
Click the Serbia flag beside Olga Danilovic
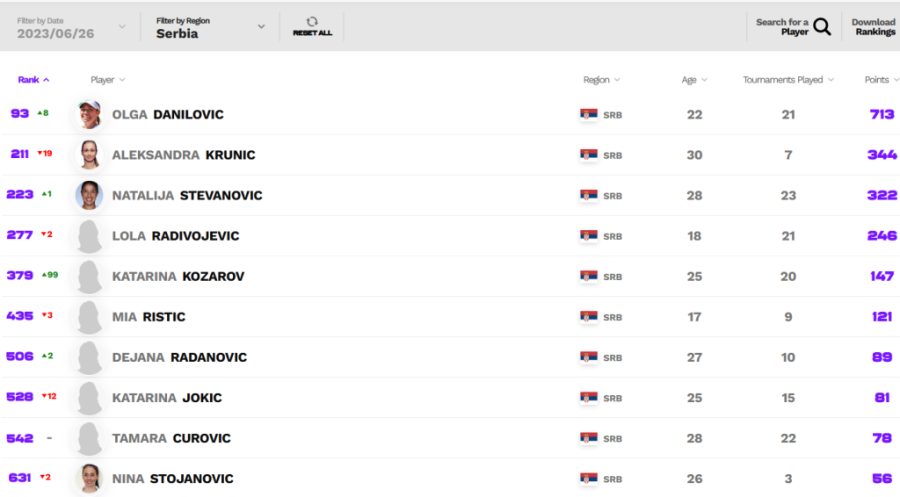point(589,115)
